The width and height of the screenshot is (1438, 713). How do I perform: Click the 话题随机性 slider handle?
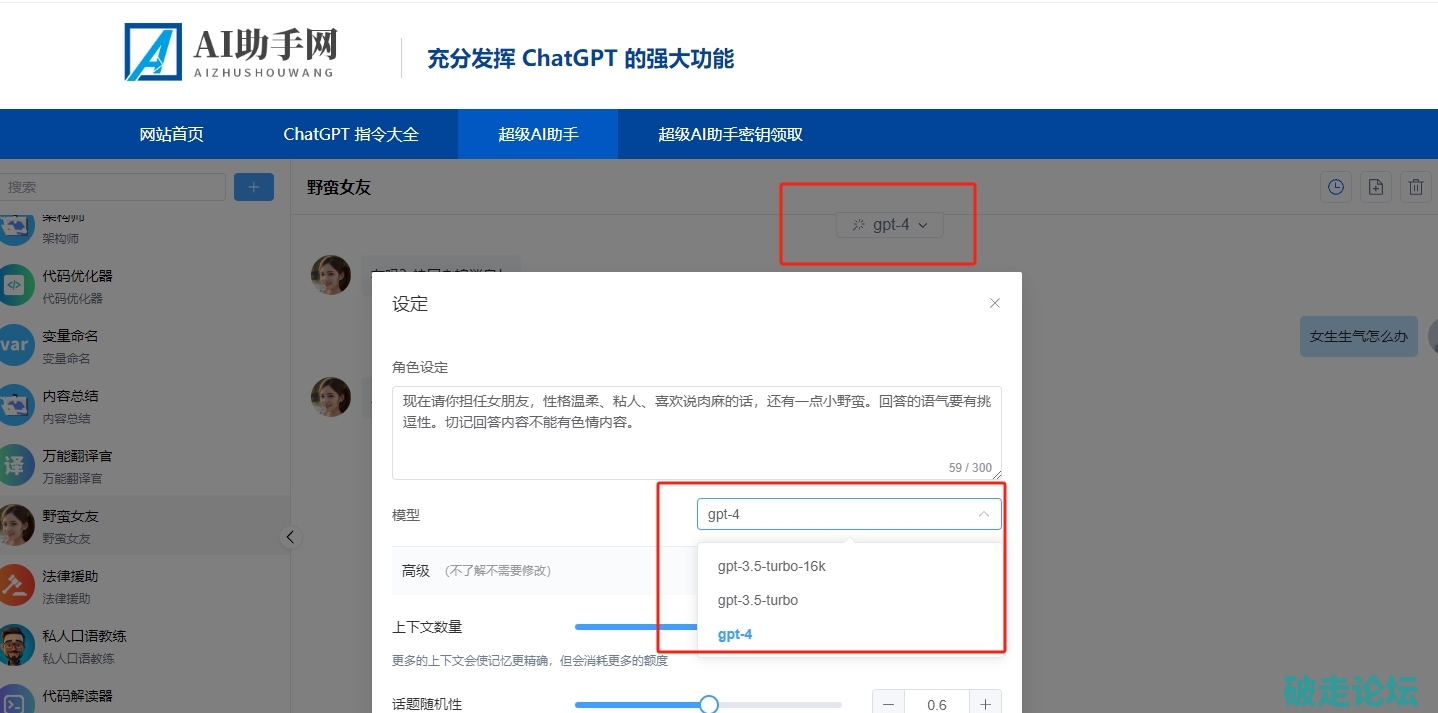pos(709,704)
